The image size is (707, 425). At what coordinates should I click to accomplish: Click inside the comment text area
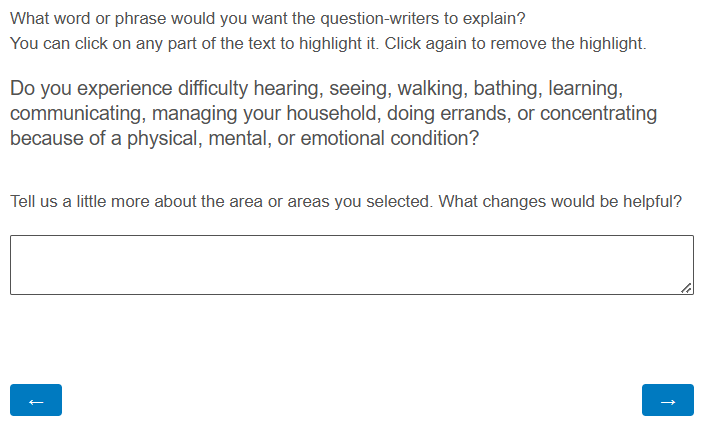pyautogui.click(x=350, y=265)
